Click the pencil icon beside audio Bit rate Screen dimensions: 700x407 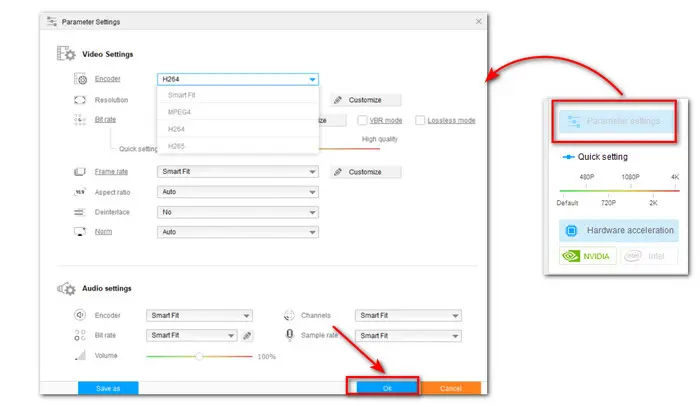[x=247, y=336]
